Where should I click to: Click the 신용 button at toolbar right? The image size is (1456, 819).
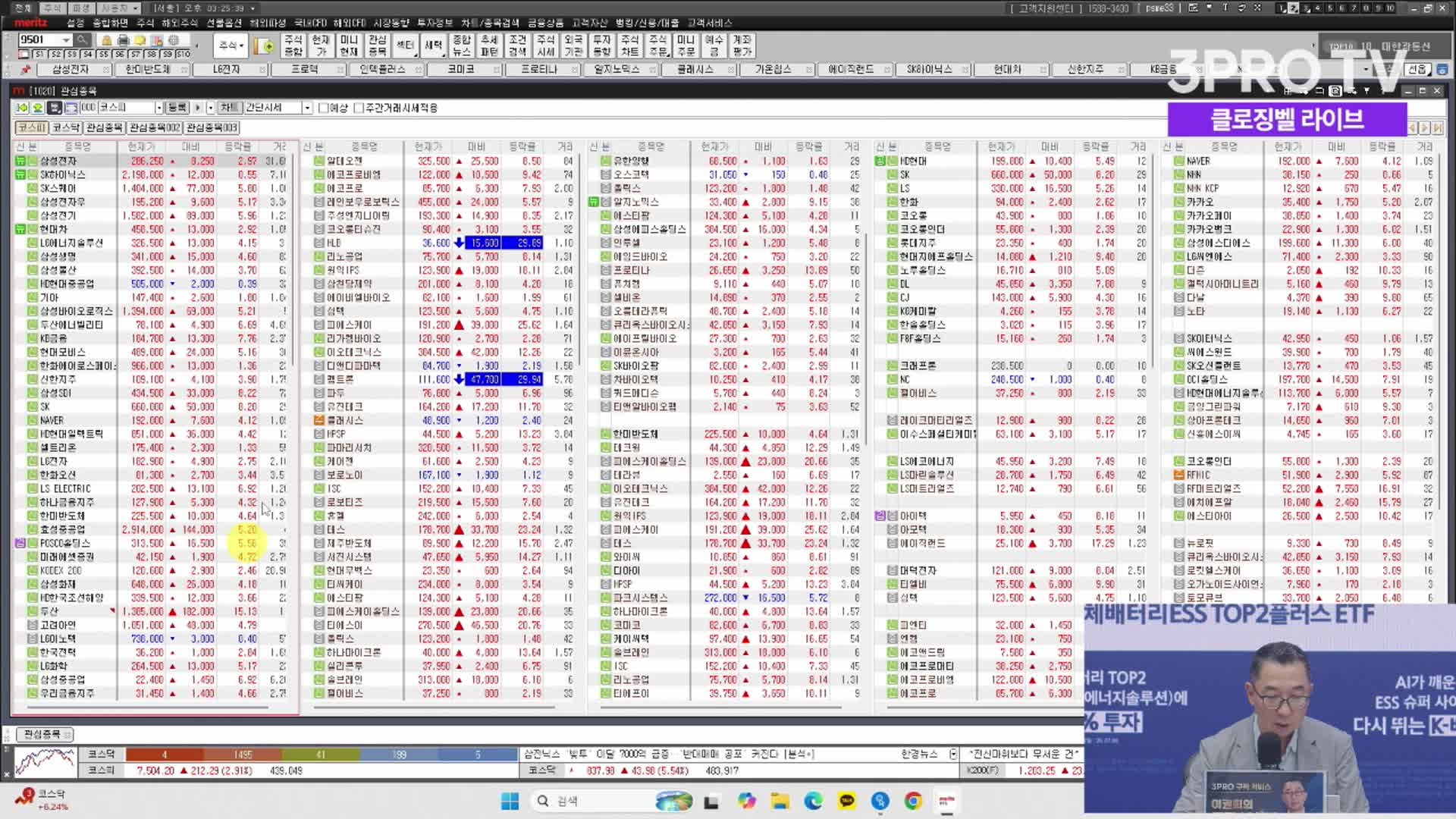[1417, 69]
